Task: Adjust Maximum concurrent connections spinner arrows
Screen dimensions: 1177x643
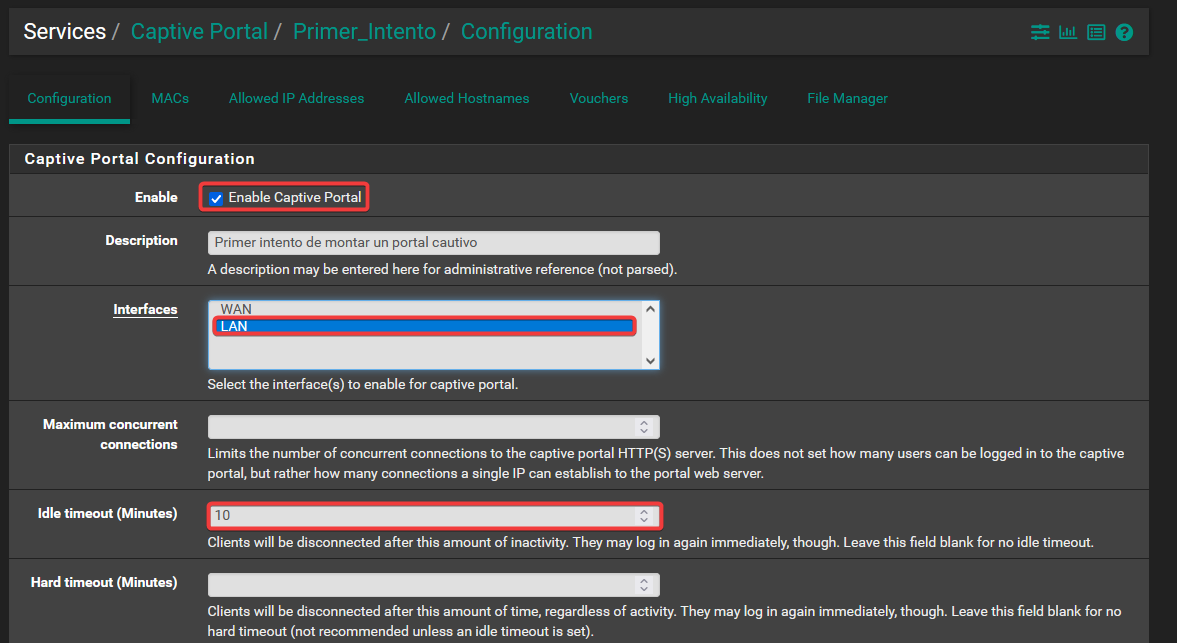Action: 644,427
